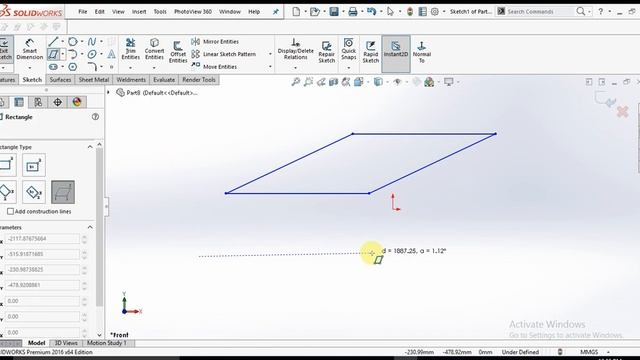Select the Ellipse sketch tool
The image size is (640, 360).
pos(92,54)
